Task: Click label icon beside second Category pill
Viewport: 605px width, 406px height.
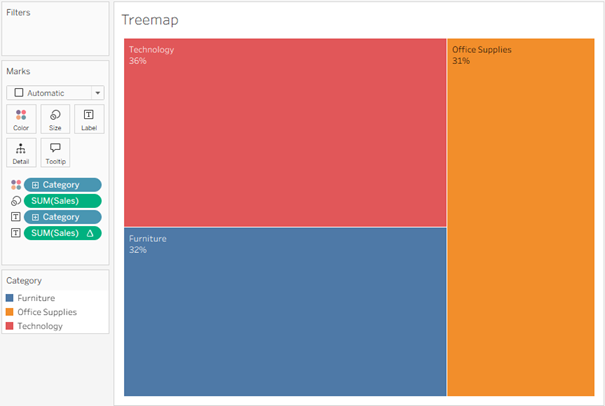Action: 15,217
